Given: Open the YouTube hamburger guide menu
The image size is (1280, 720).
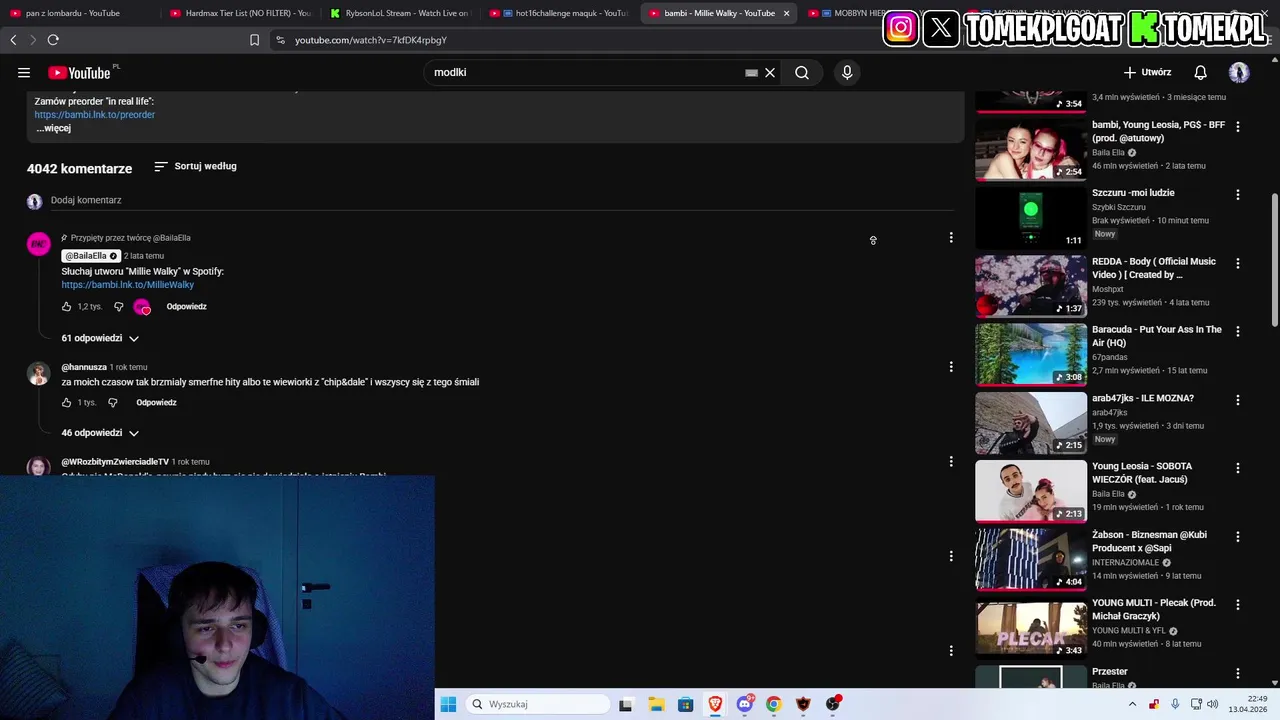Looking at the screenshot, I should (x=24, y=72).
